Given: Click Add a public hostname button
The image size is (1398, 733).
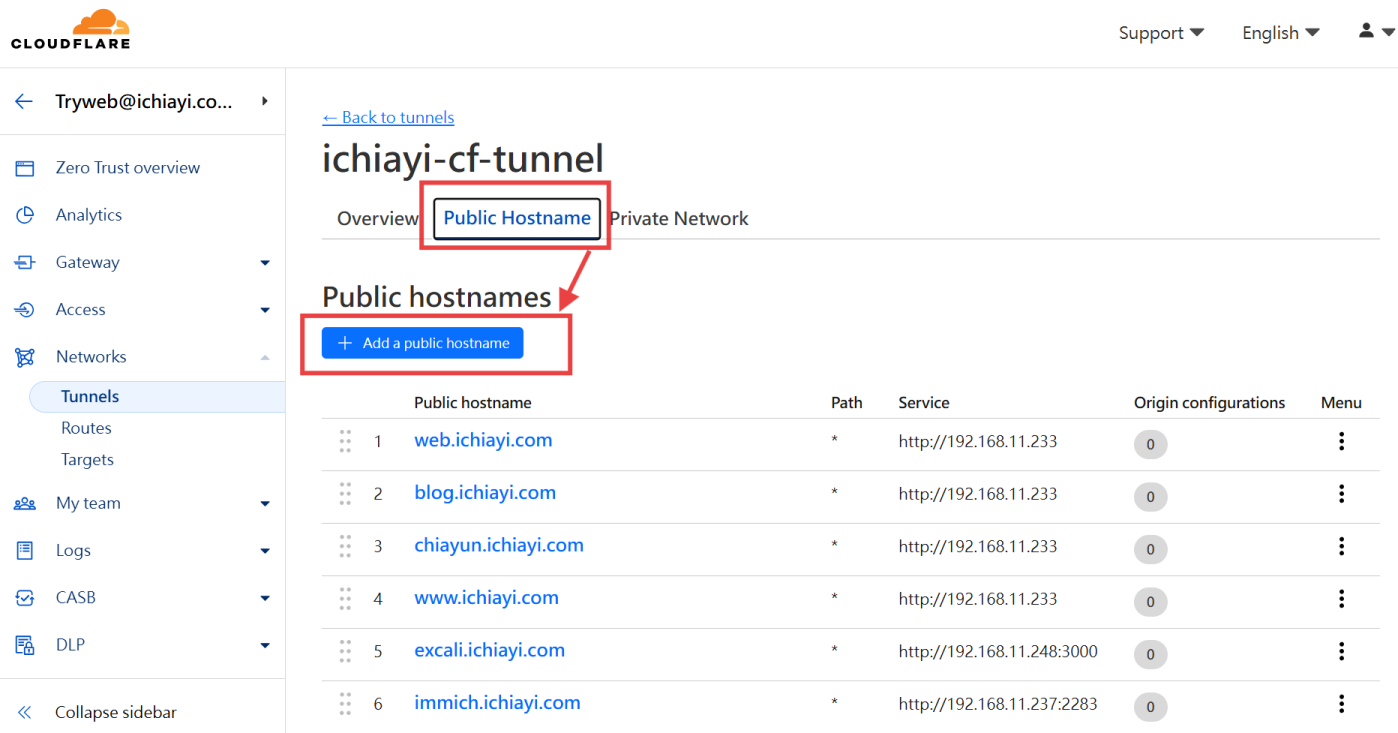Looking at the screenshot, I should 422,343.
